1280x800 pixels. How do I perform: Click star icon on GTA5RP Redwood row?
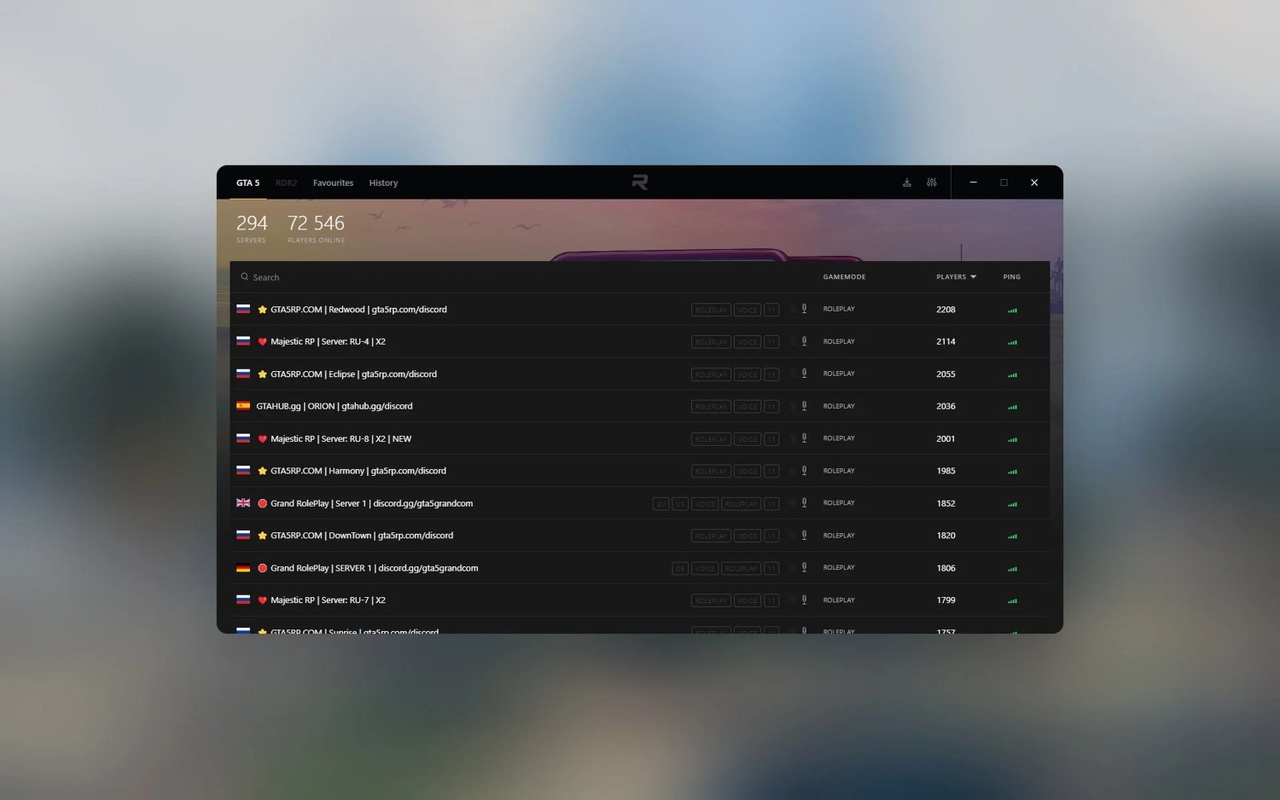(x=262, y=310)
